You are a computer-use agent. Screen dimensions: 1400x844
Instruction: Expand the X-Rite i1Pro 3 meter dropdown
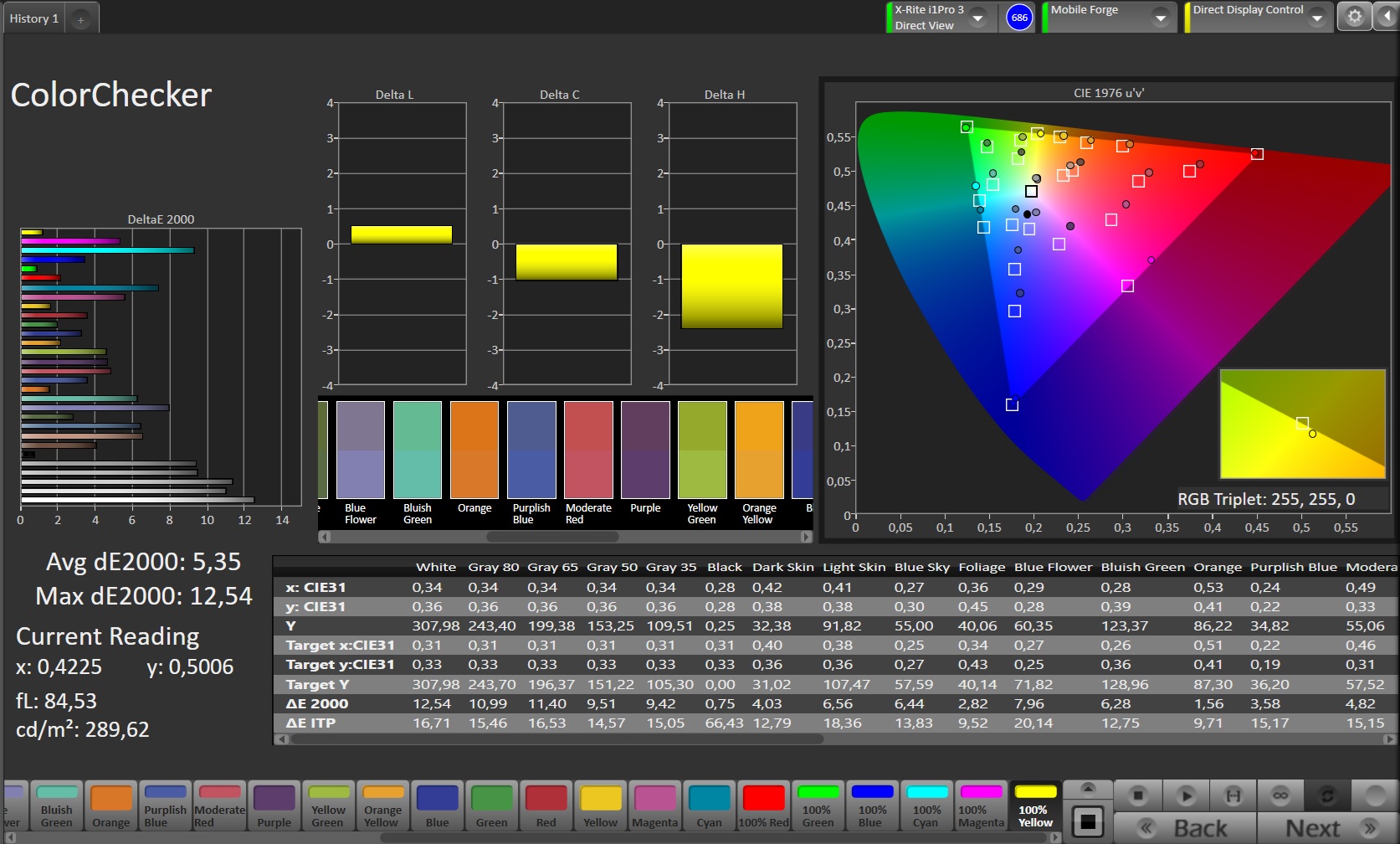point(977,18)
